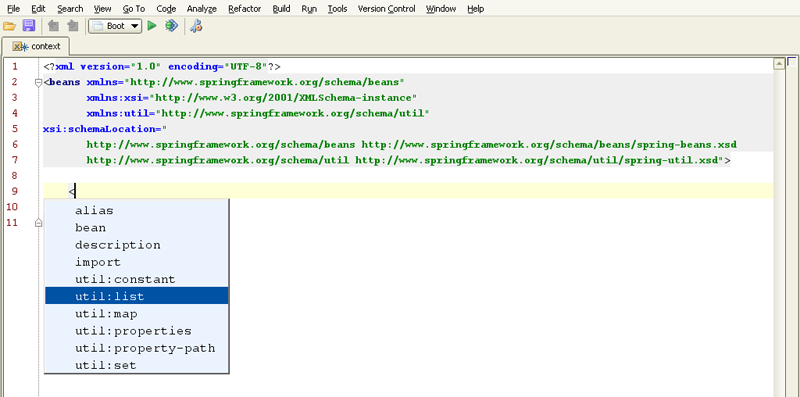Toggle the fold marker beside line 11
This screenshot has height=397, width=800.
[38, 223]
